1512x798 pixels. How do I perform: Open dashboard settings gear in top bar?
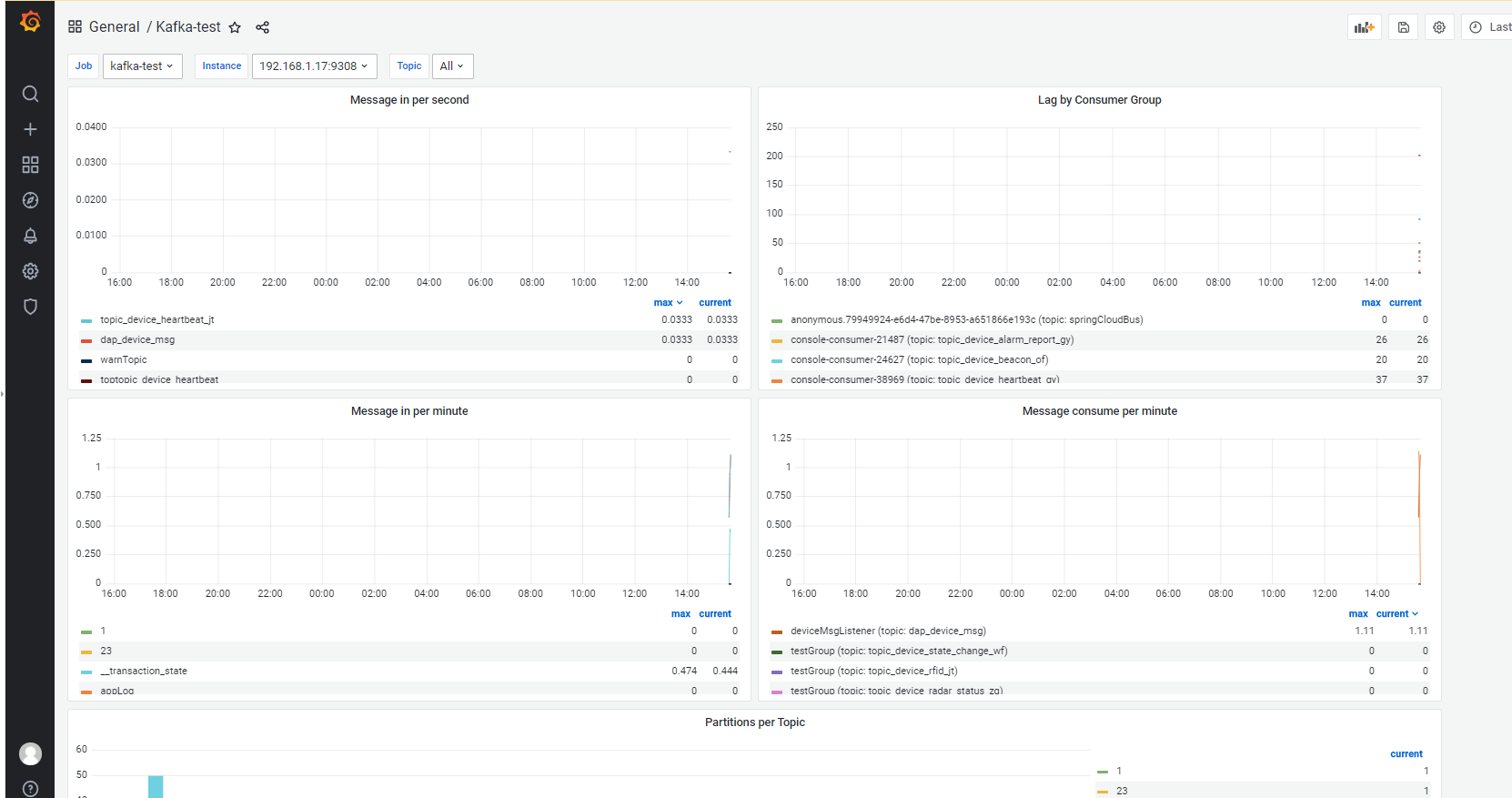pyautogui.click(x=1439, y=27)
